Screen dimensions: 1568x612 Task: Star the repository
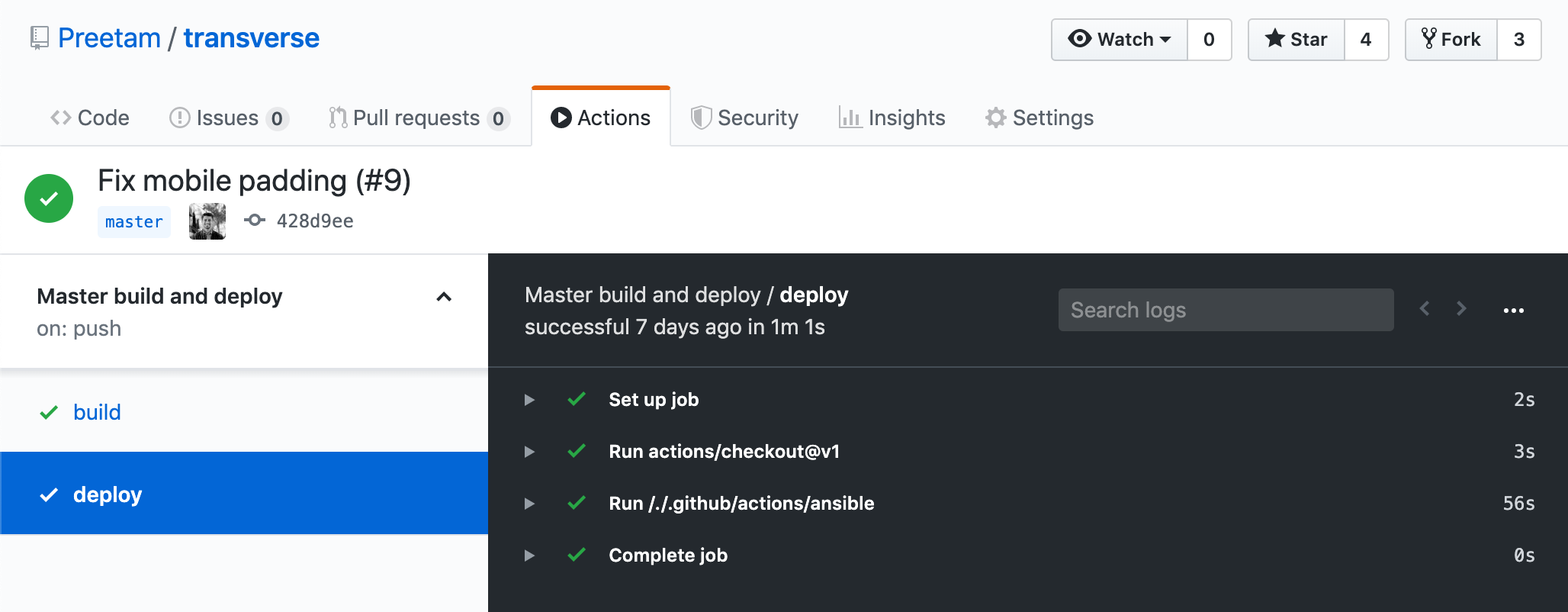coord(1296,40)
